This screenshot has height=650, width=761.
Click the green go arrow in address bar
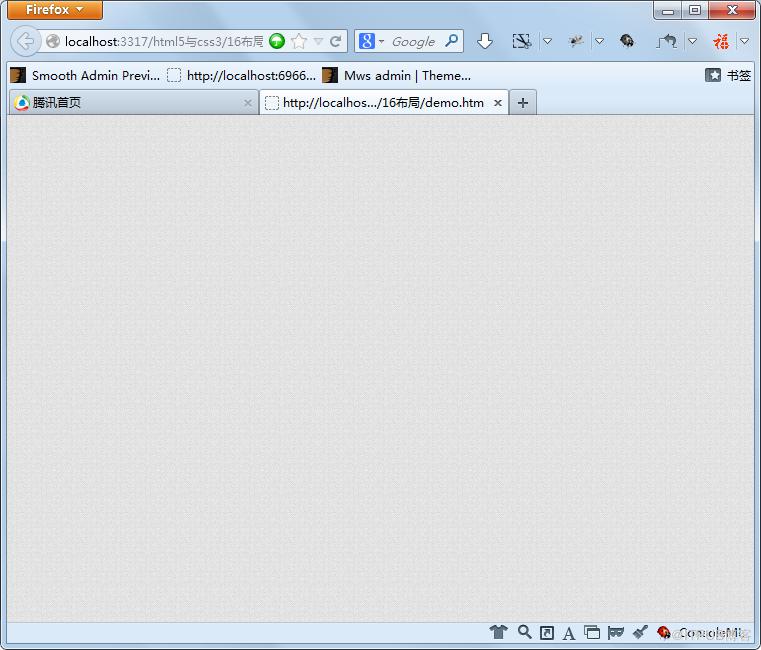(x=277, y=41)
